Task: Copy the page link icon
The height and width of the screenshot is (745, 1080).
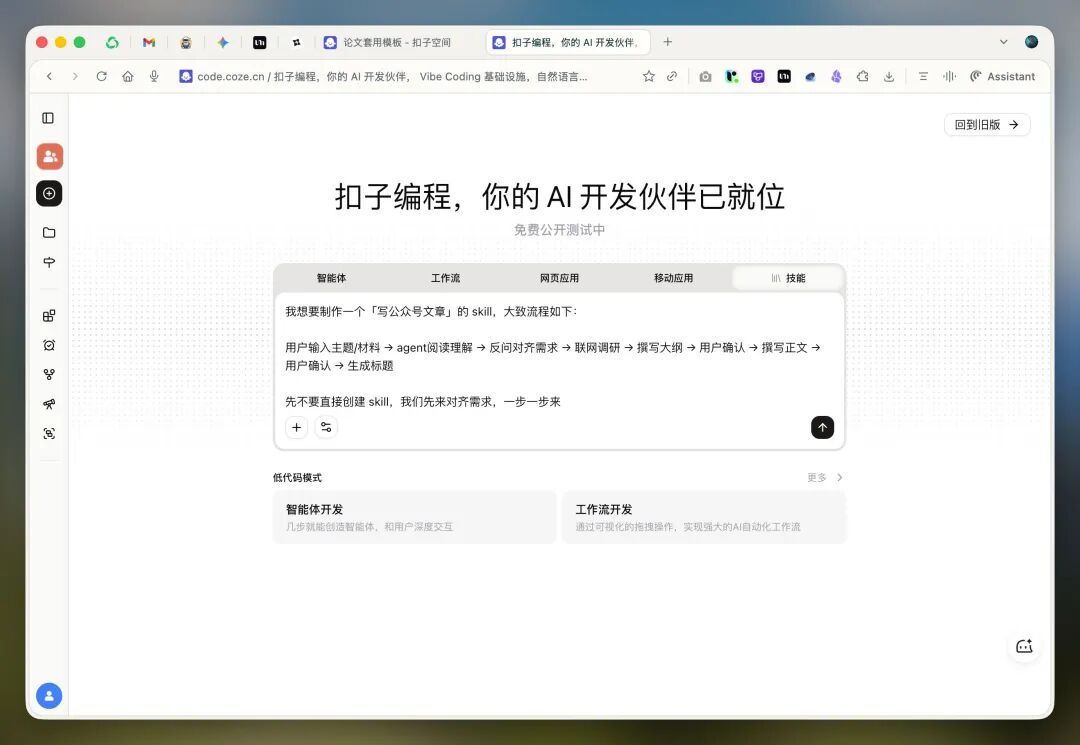Action: click(x=672, y=76)
